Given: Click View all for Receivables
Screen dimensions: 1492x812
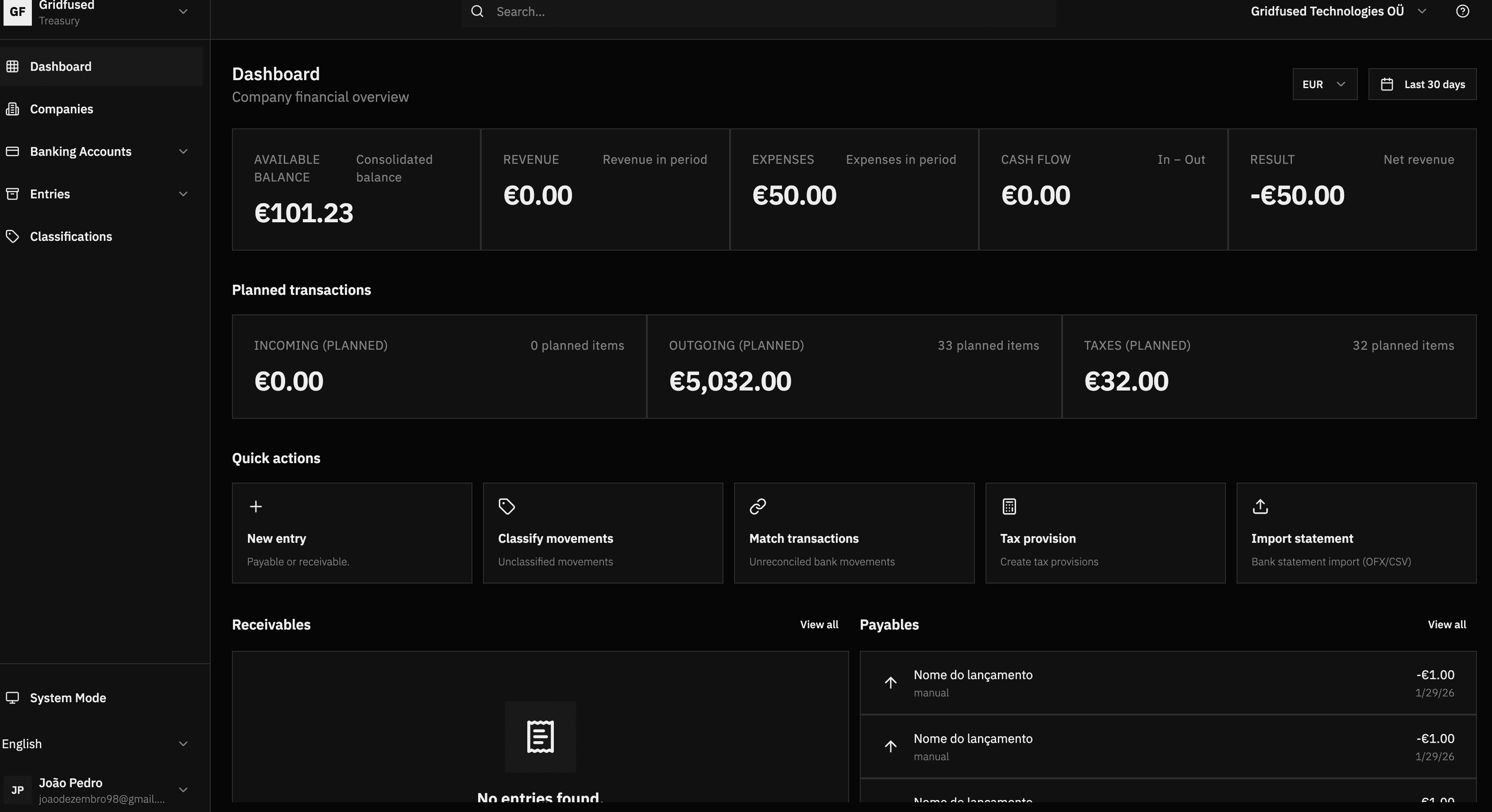Looking at the screenshot, I should (819, 624).
